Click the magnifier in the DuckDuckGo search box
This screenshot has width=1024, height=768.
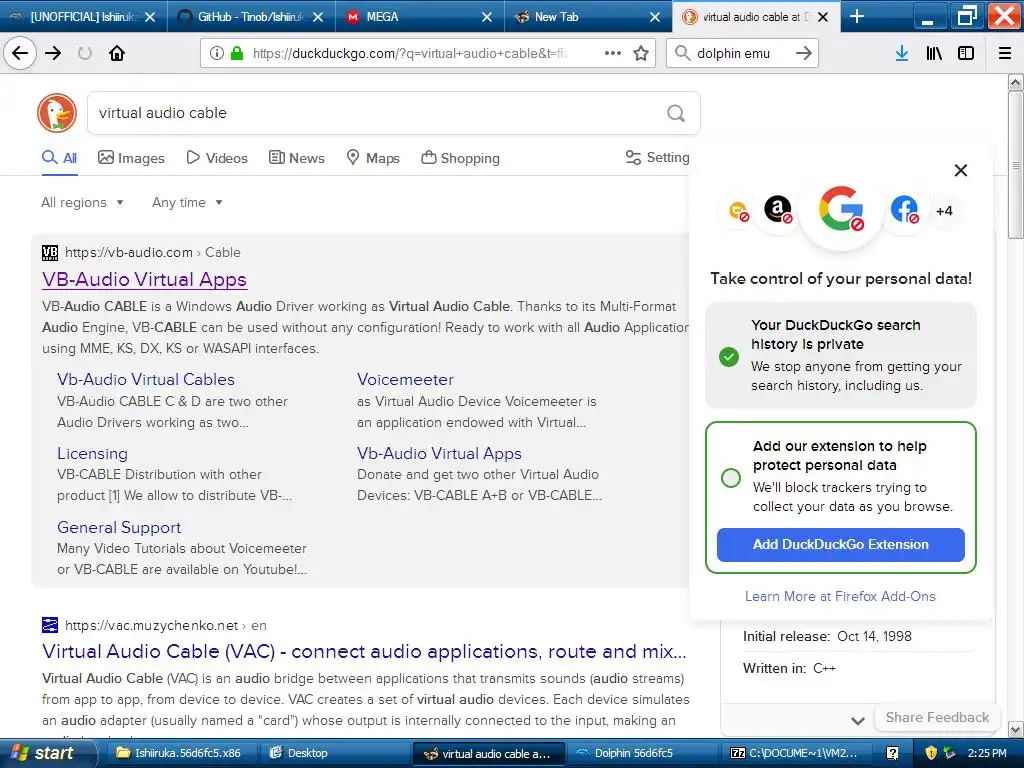(676, 113)
